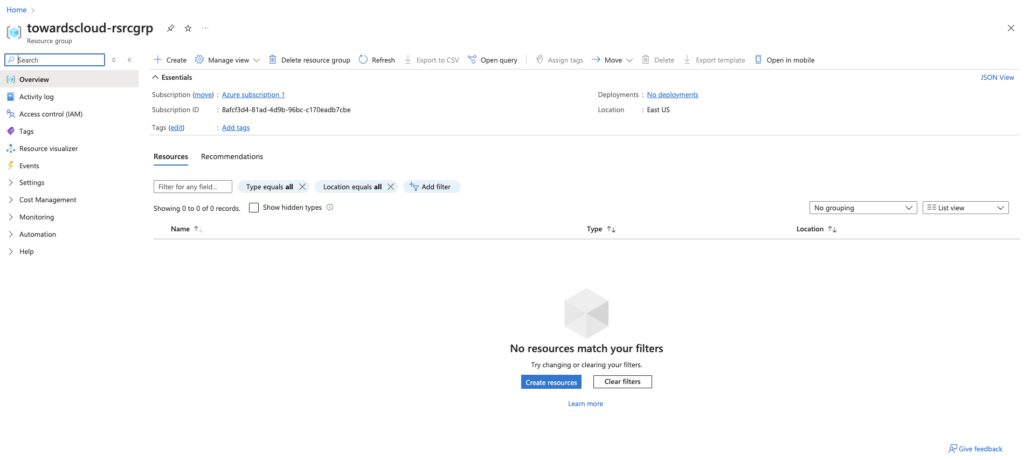
Task: Click the Add tags link
Action: (x=236, y=127)
